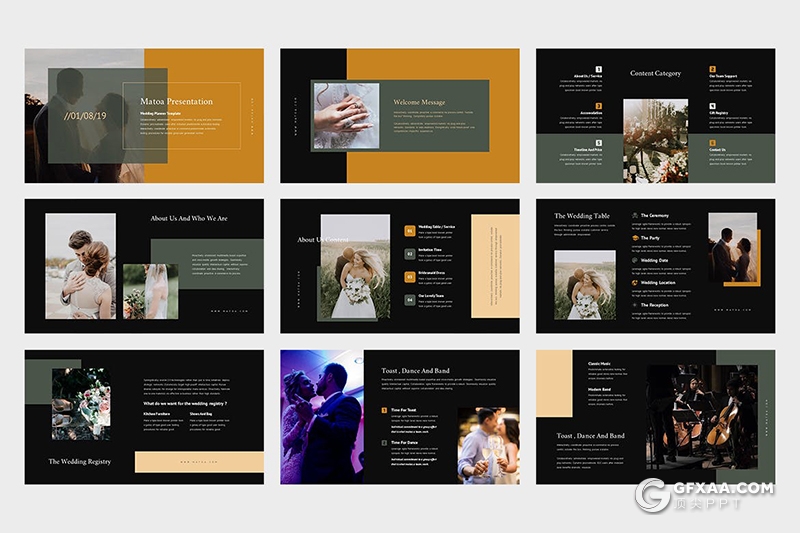Click the hands with wedding ring photo
This screenshot has height=533, width=800.
[345, 115]
